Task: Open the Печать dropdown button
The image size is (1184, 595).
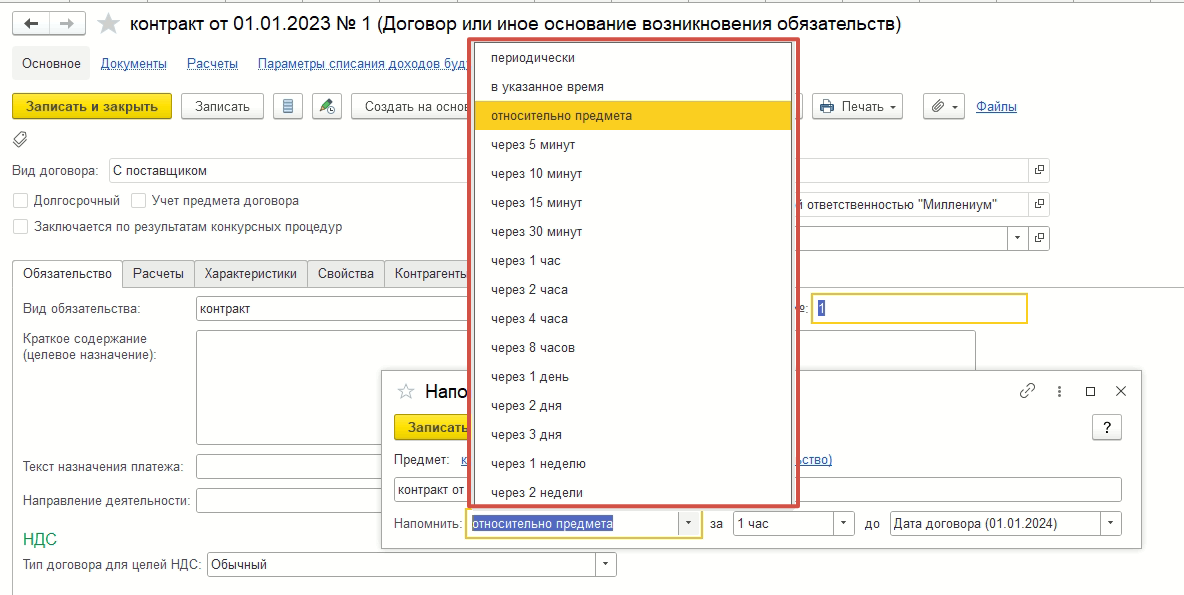Action: coord(858,106)
